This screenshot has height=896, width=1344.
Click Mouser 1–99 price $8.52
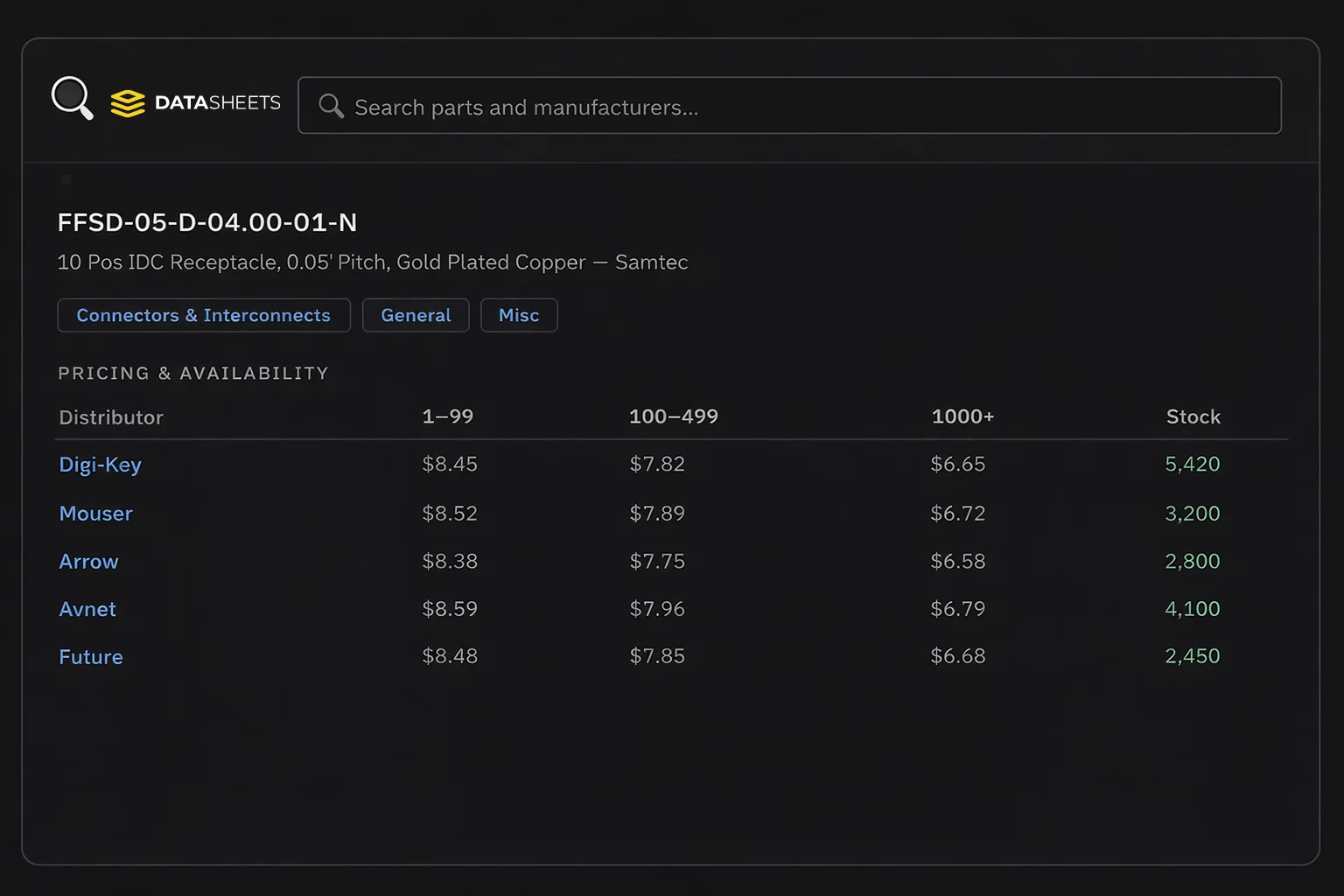tap(450, 513)
